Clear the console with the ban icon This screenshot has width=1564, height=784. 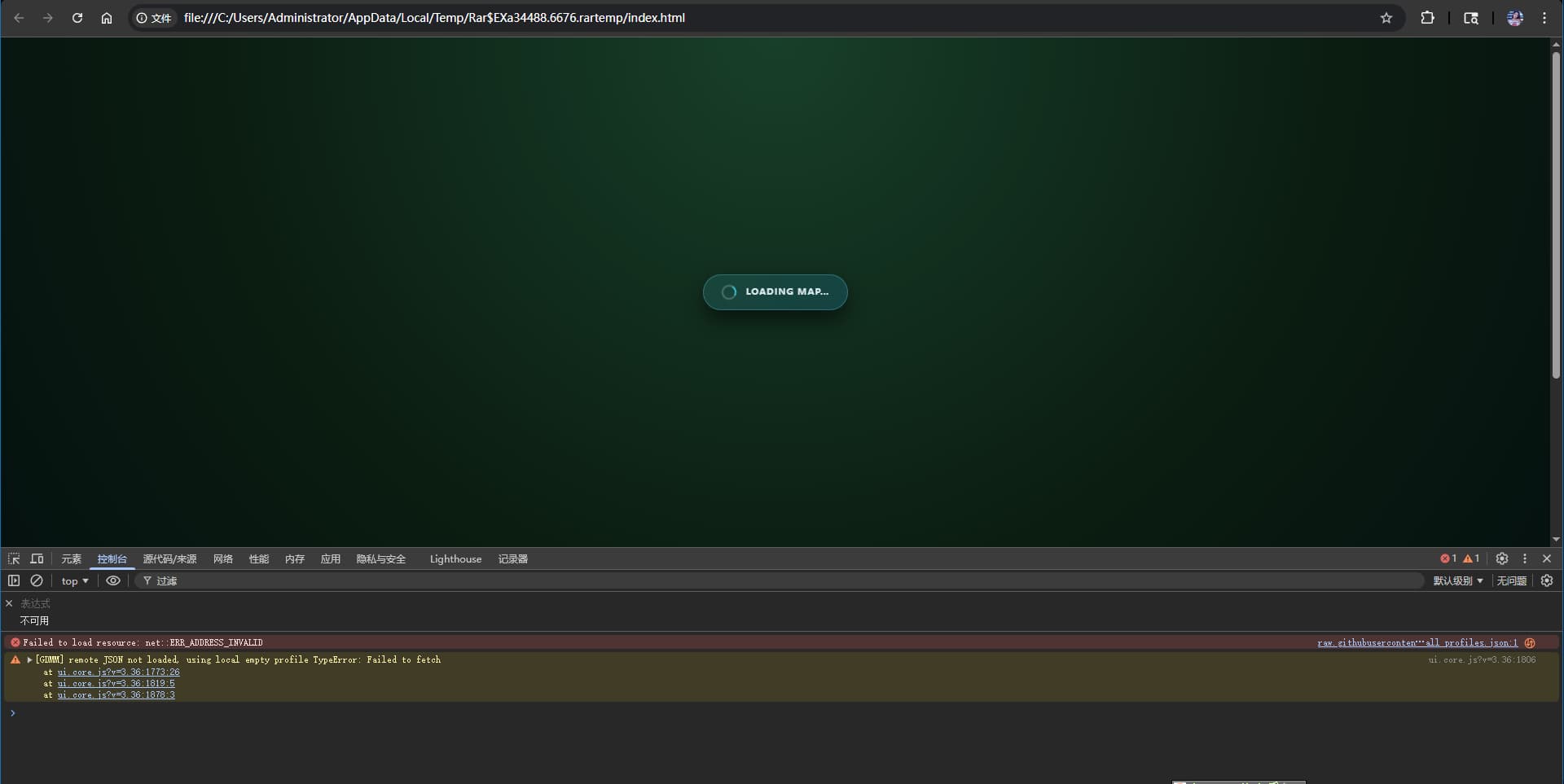(37, 580)
